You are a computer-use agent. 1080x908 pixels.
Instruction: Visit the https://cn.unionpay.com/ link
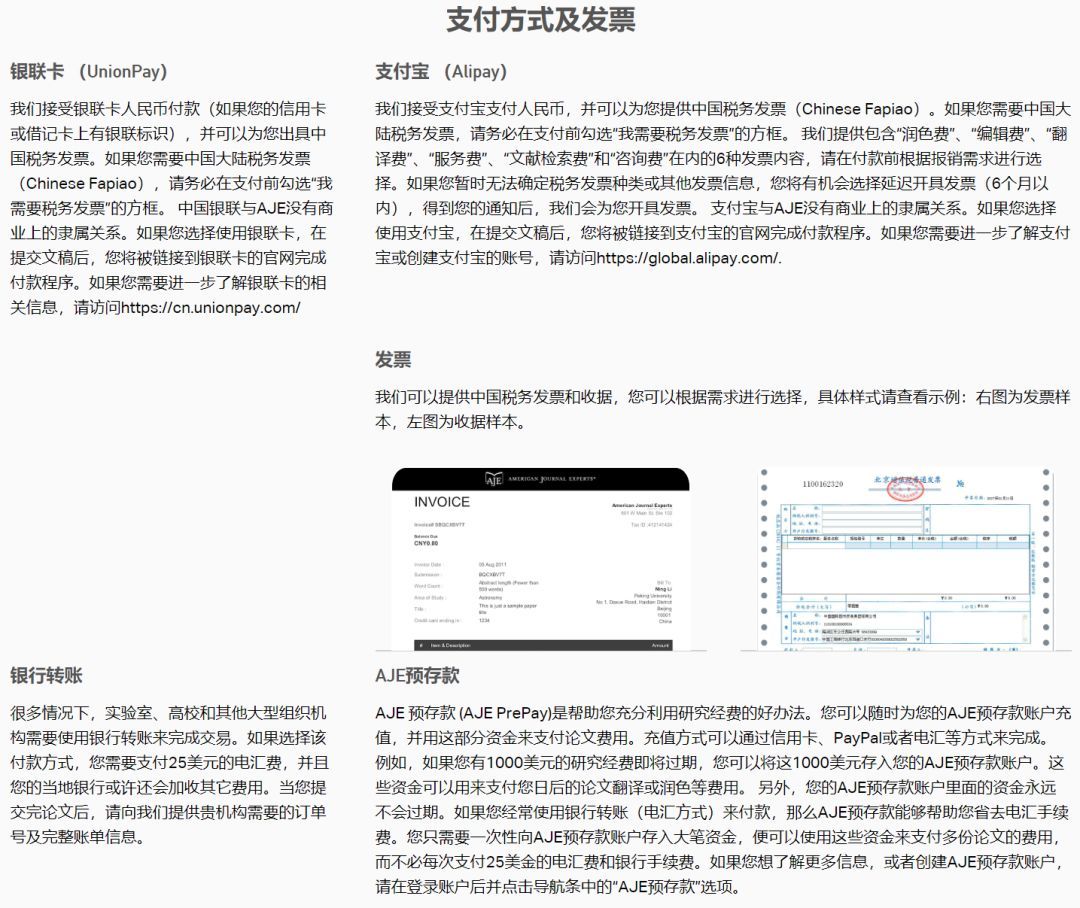tap(211, 307)
